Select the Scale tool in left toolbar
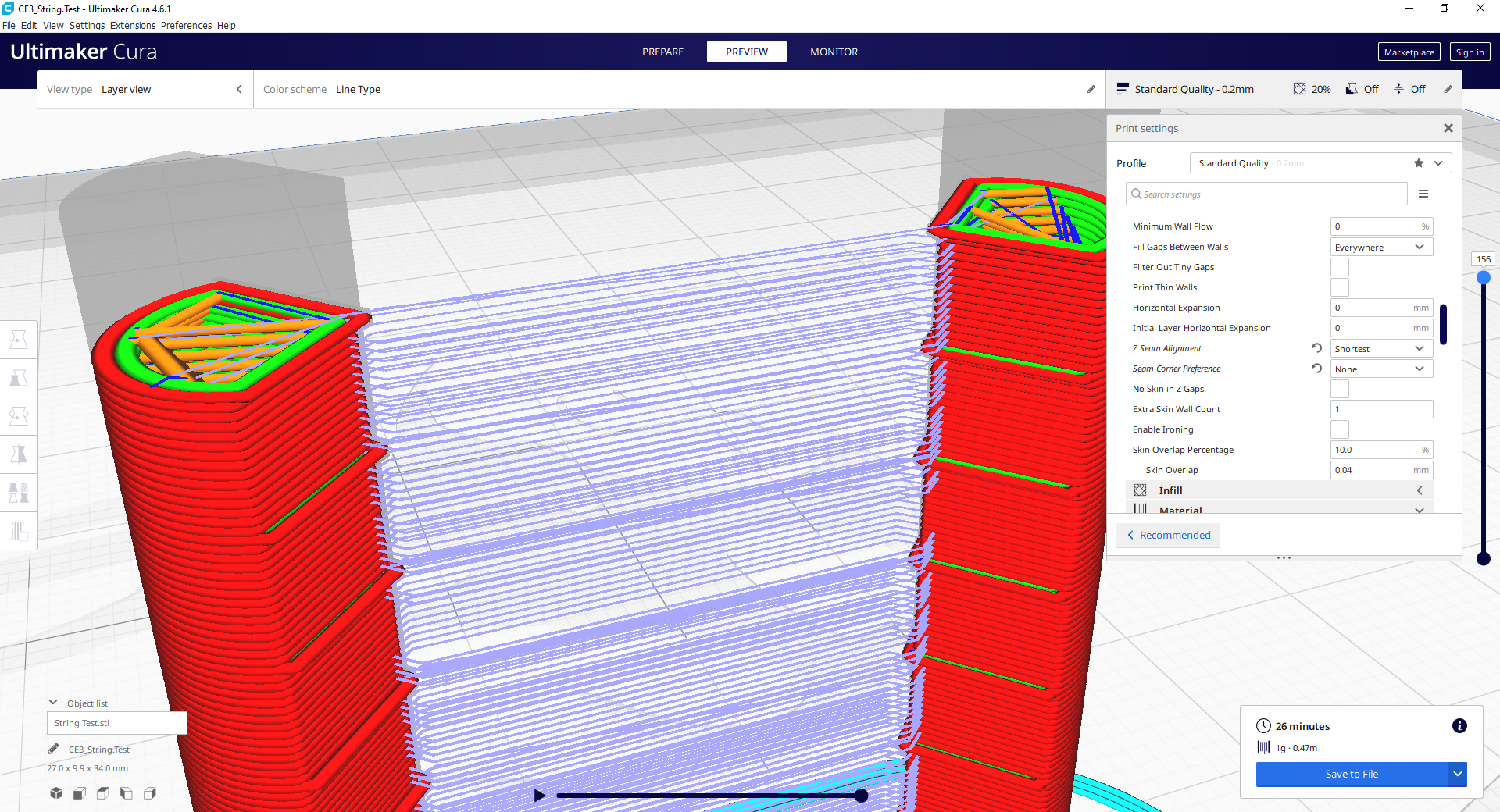The height and width of the screenshot is (812, 1500). 19,378
